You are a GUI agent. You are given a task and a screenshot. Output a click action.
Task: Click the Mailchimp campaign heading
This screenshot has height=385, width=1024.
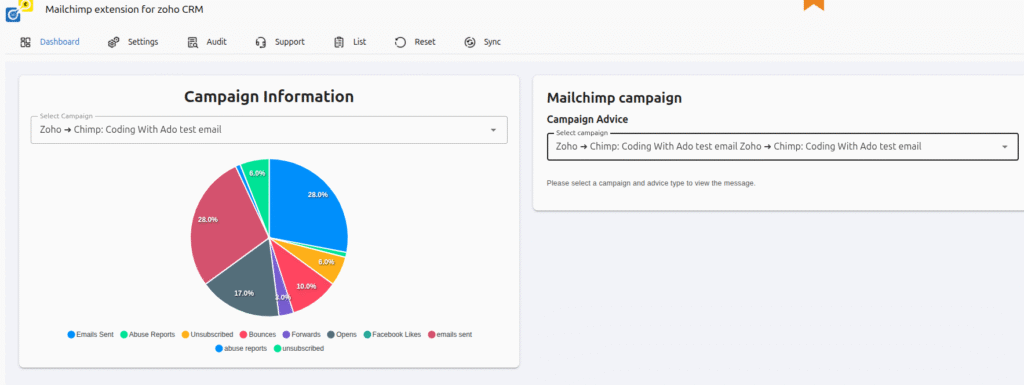pyautogui.click(x=614, y=98)
